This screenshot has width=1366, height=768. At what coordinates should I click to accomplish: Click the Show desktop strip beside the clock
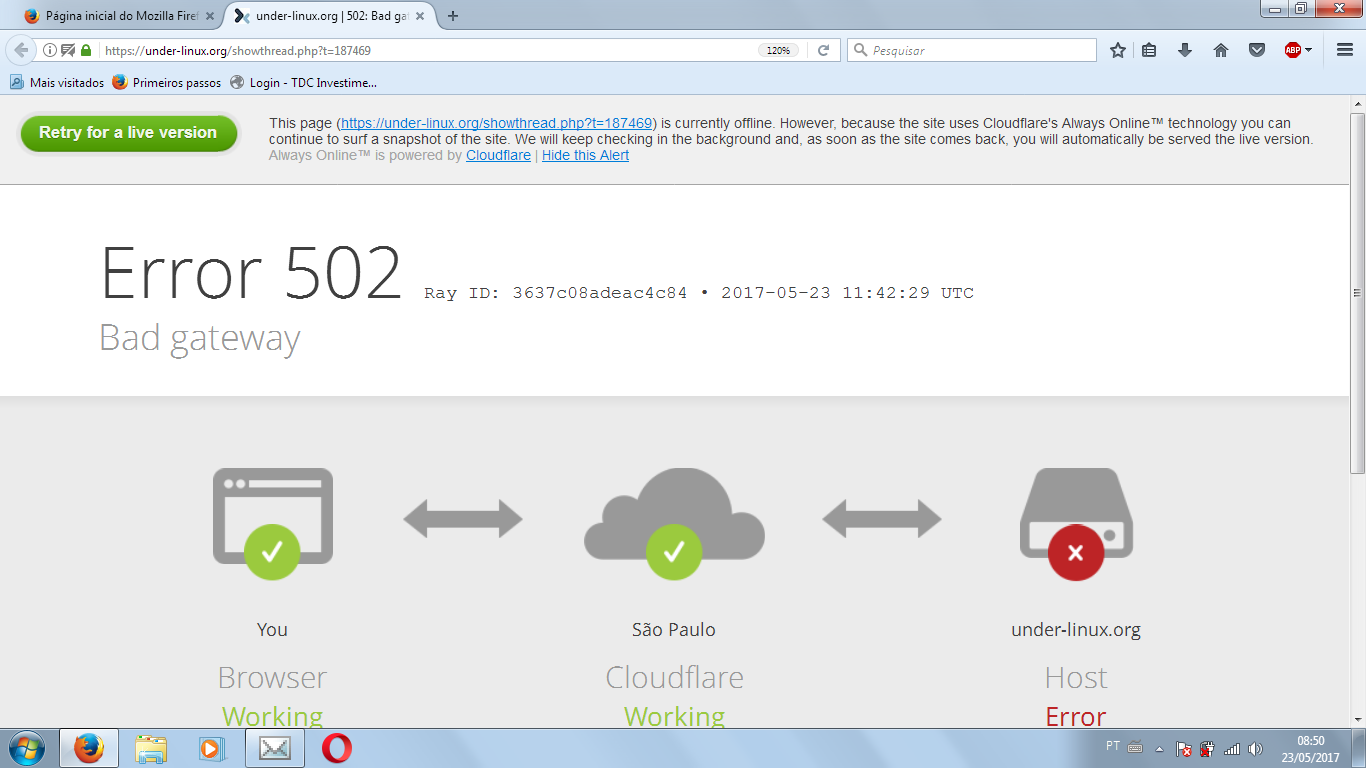pyautogui.click(x=1359, y=748)
